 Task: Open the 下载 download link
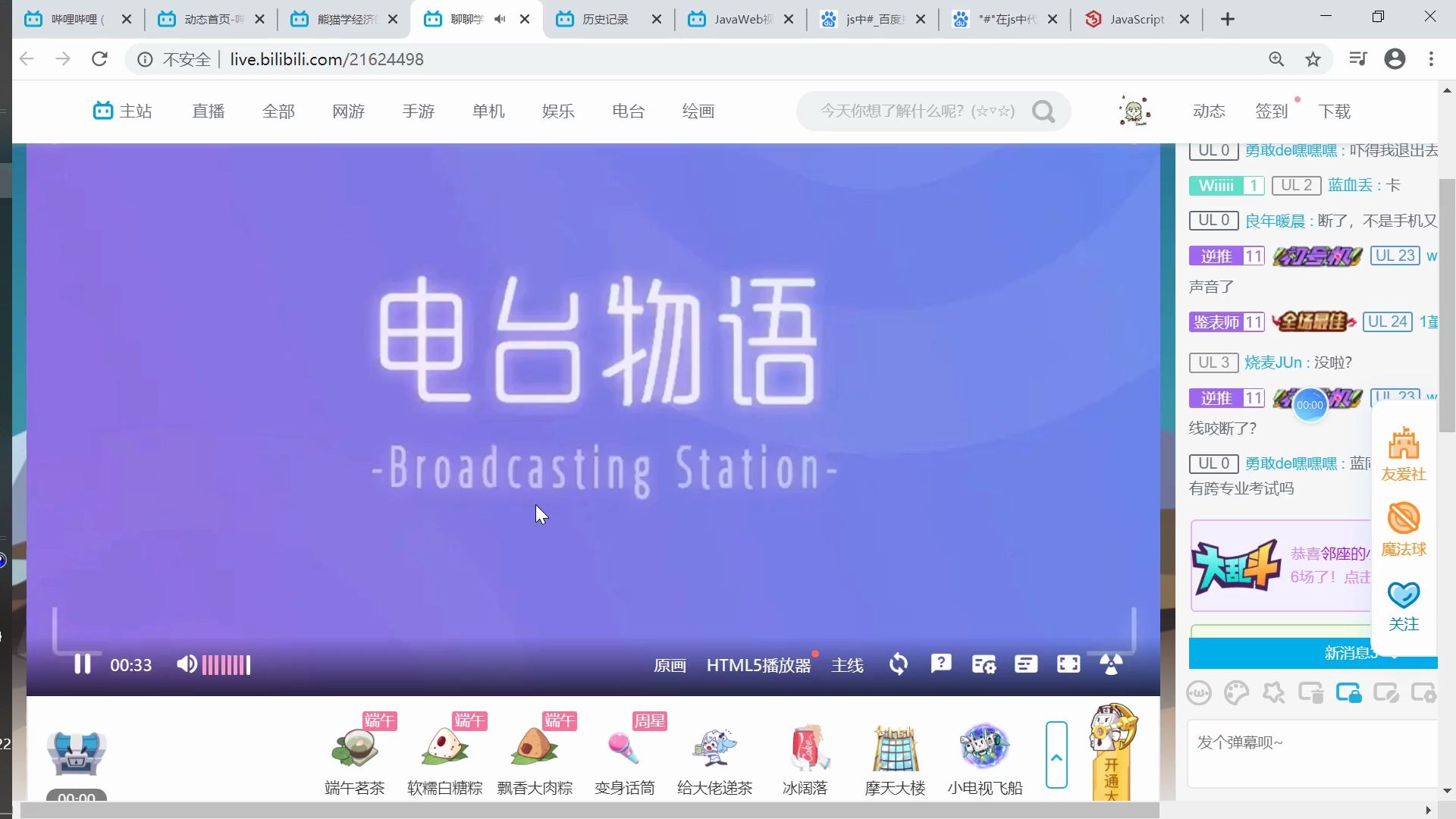(x=1335, y=111)
